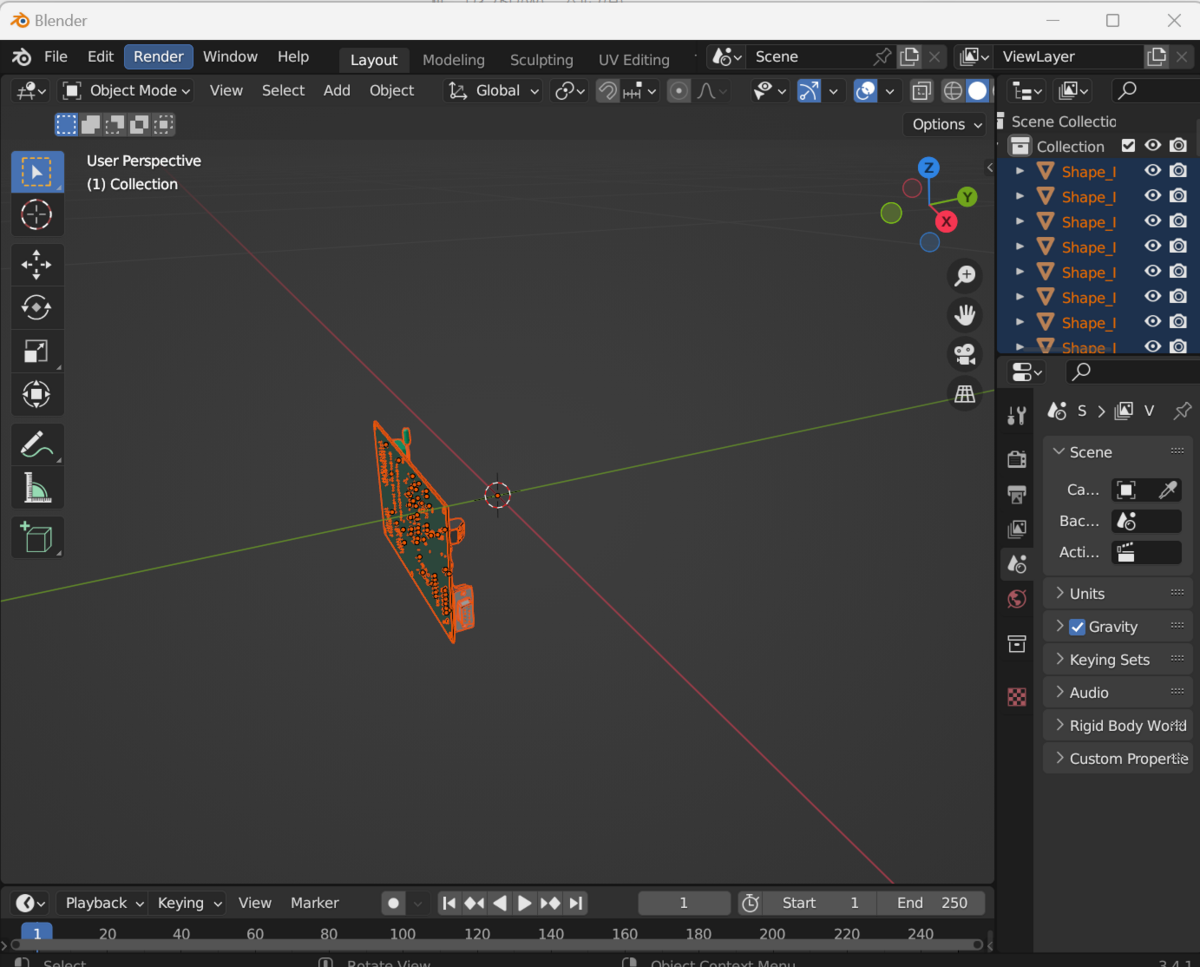Toggle snapping magnet icon
Screen dimensions: 1200x967
tap(608, 91)
